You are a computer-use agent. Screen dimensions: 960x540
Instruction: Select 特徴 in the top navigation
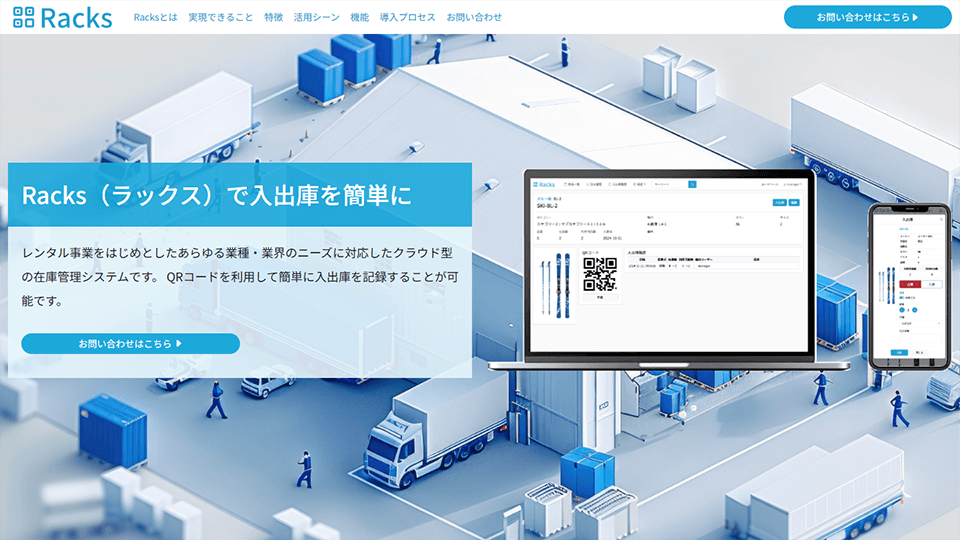pyautogui.click(x=273, y=18)
